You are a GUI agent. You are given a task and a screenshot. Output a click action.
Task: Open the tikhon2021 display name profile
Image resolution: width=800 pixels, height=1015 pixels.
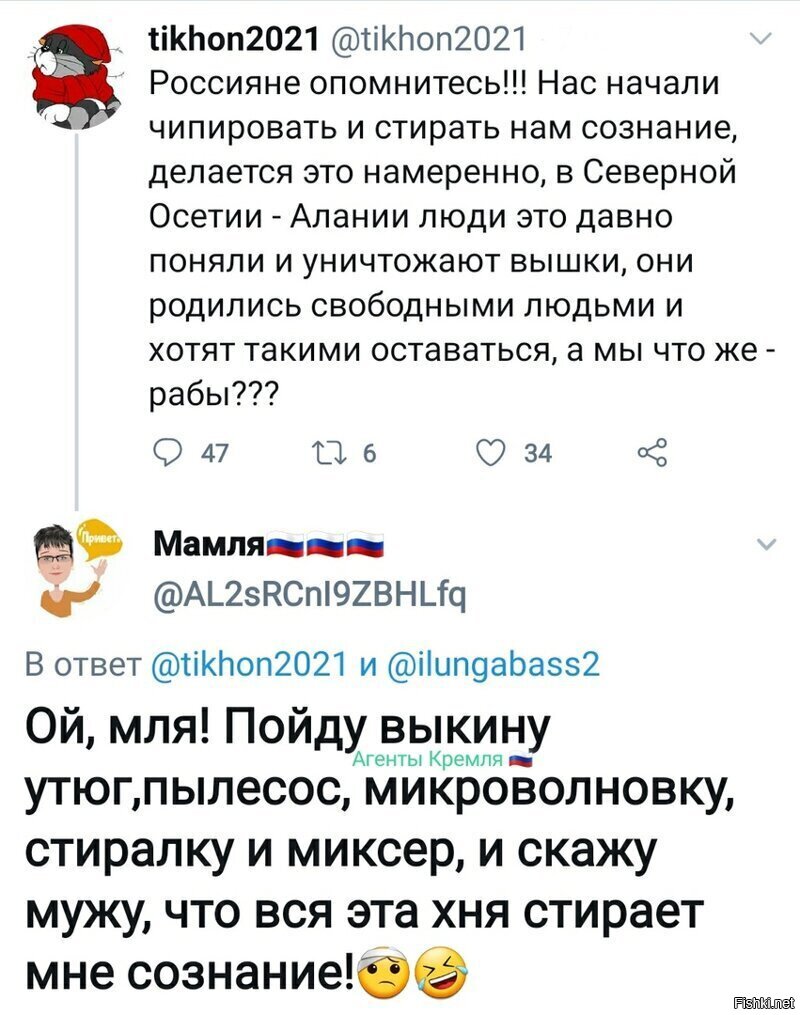click(234, 40)
